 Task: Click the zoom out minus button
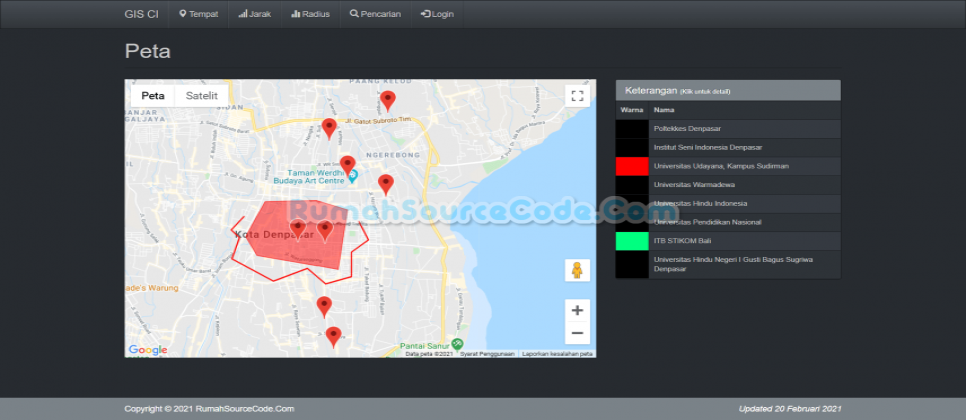[x=577, y=333]
